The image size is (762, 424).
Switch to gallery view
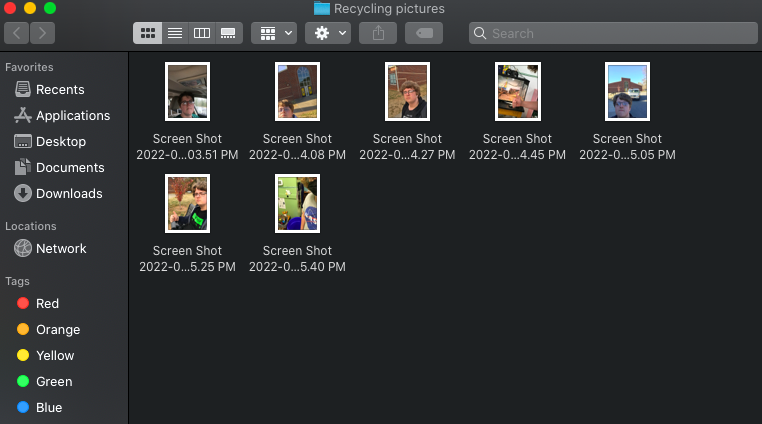[x=228, y=33]
